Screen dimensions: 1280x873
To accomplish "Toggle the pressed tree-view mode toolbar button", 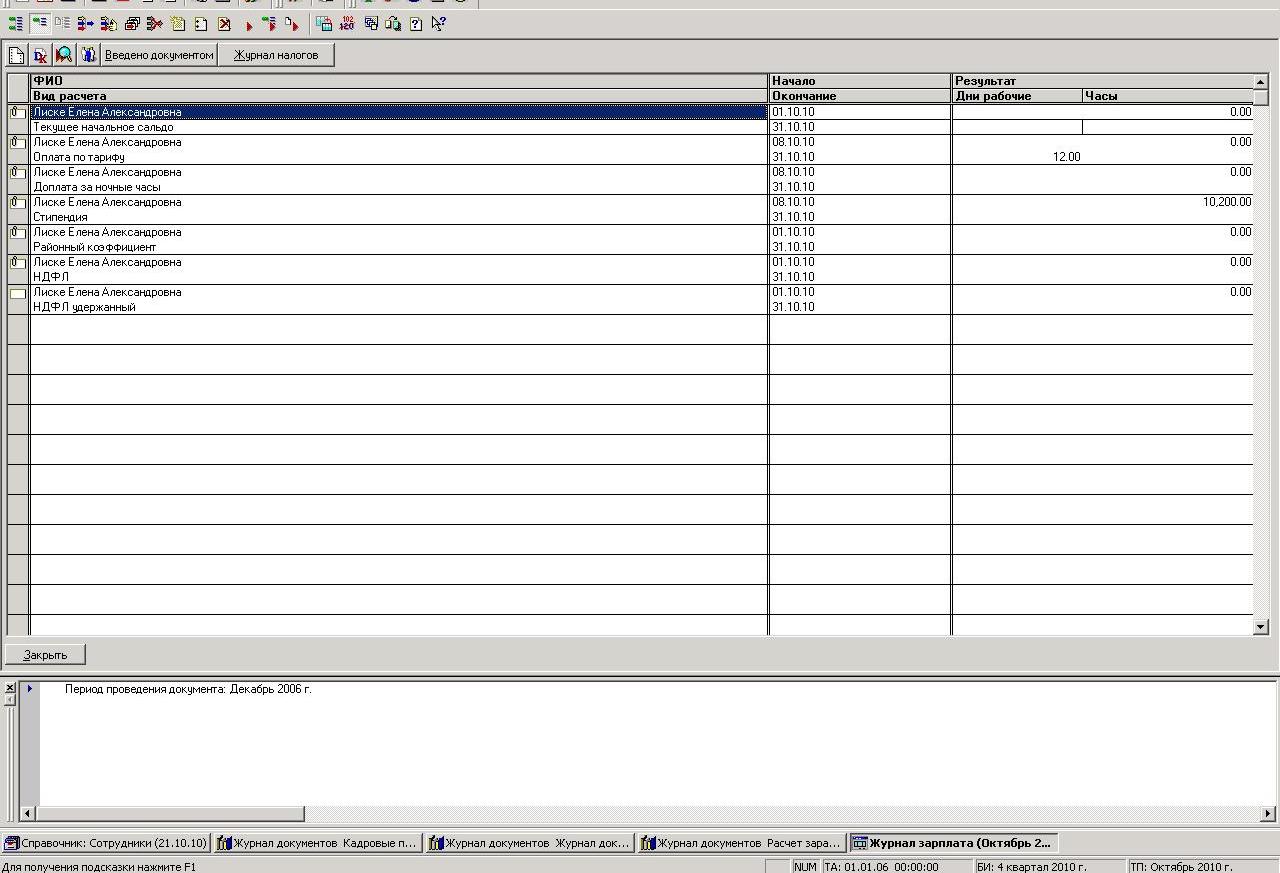I will [40, 23].
